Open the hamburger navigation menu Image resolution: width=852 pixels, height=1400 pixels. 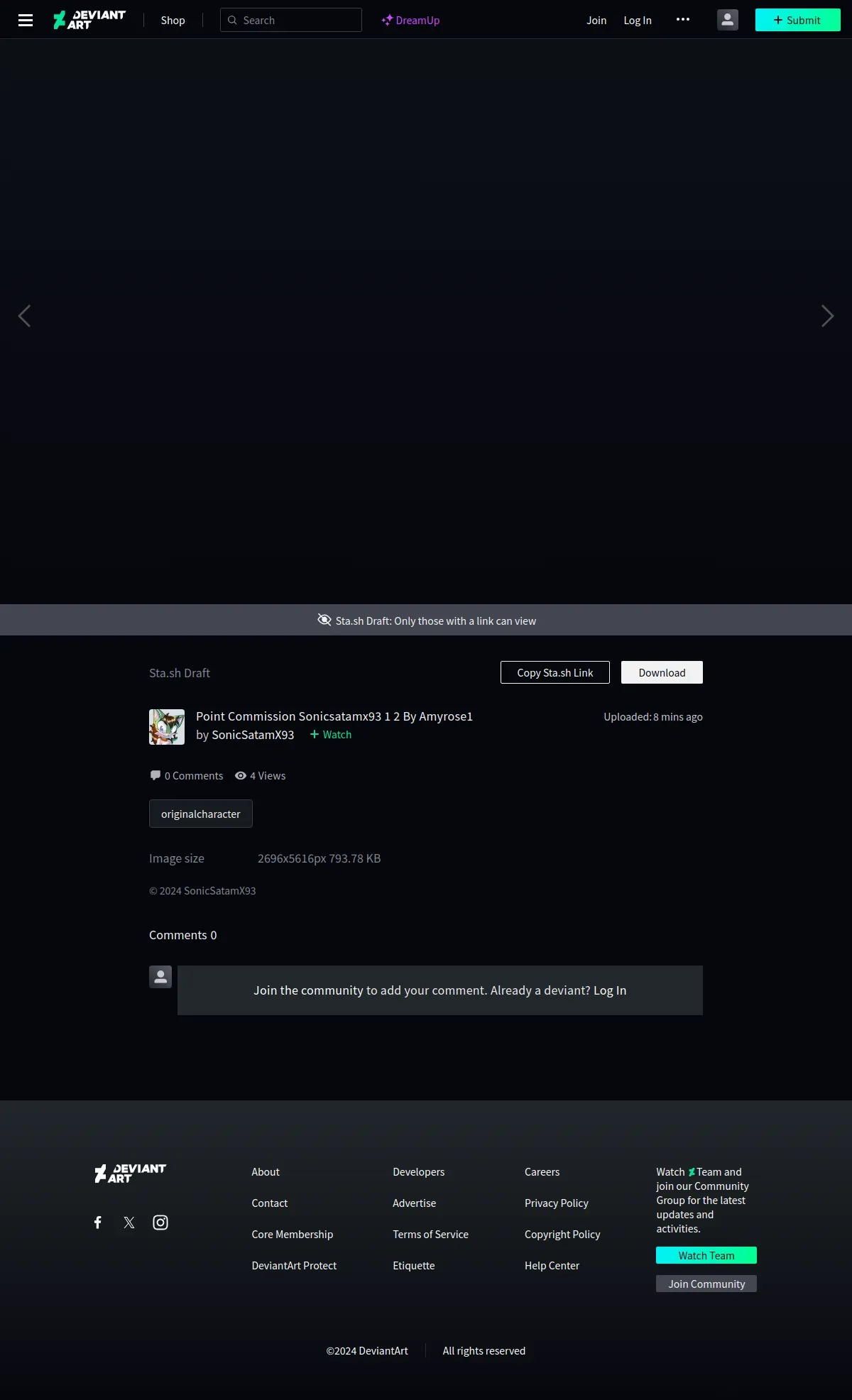26,20
